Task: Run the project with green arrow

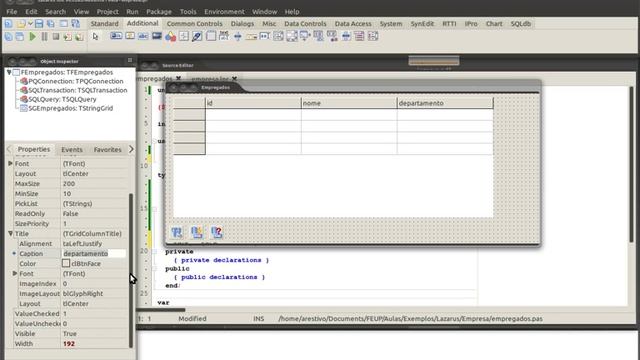Action: (33, 37)
